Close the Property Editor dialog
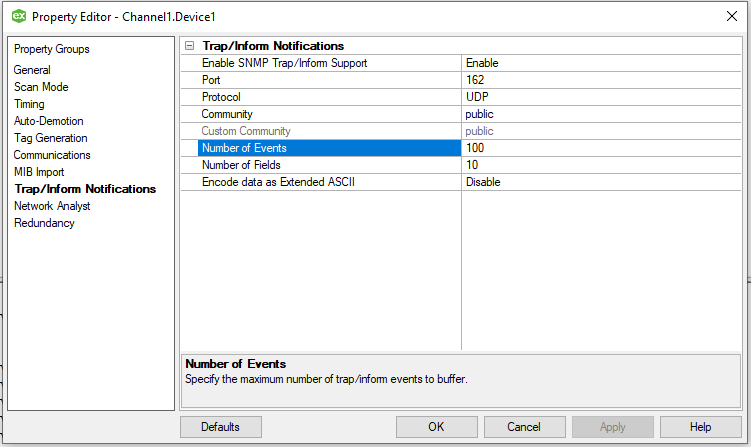751x447 pixels. pos(730,16)
